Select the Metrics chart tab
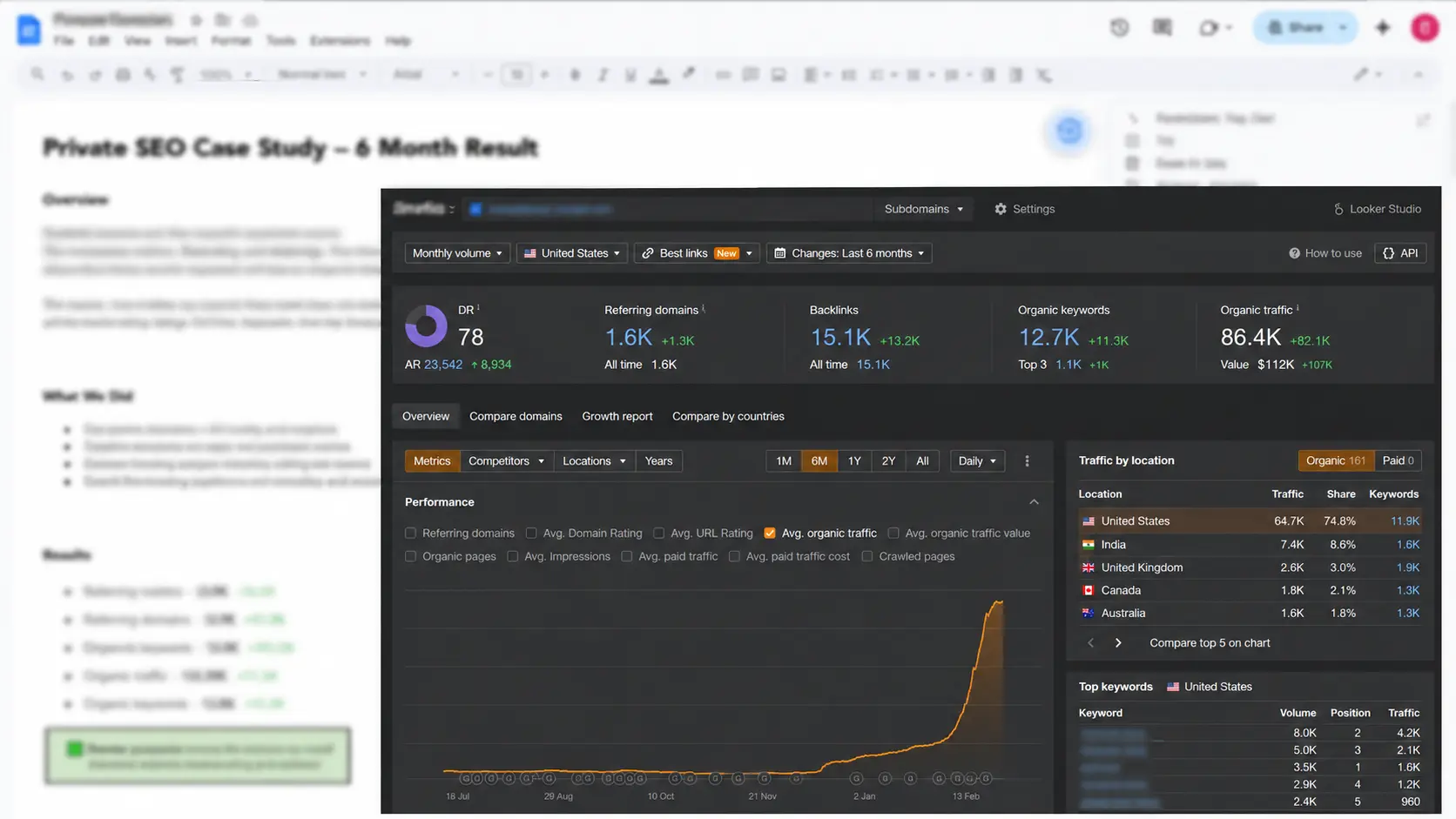This screenshot has height=819, width=1456. (x=432, y=461)
